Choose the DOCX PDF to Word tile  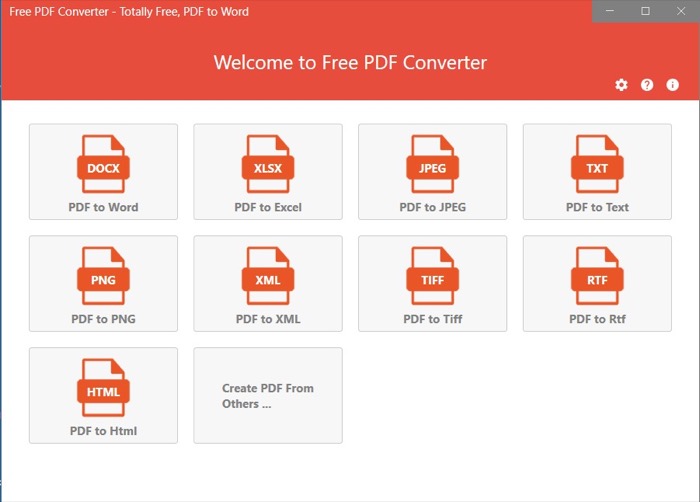103,172
